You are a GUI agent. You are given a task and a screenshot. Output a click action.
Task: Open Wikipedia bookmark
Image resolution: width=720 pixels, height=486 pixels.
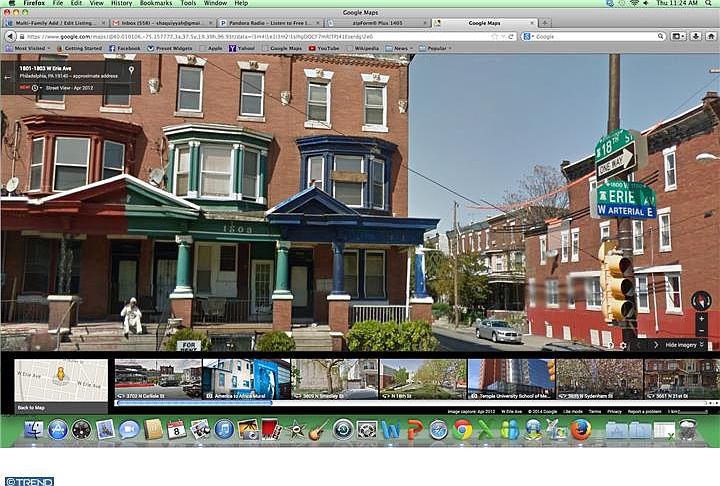click(x=363, y=48)
